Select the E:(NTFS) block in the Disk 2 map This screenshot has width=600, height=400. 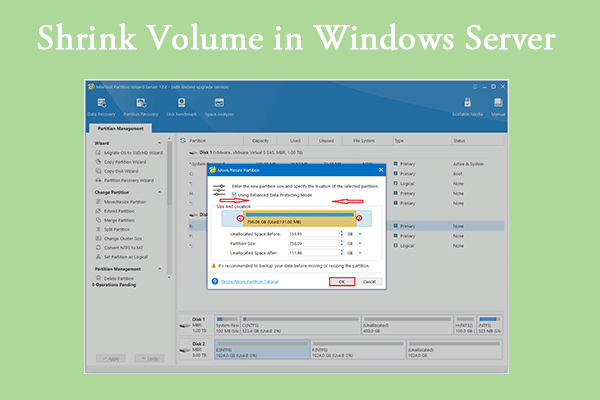(x=262, y=349)
